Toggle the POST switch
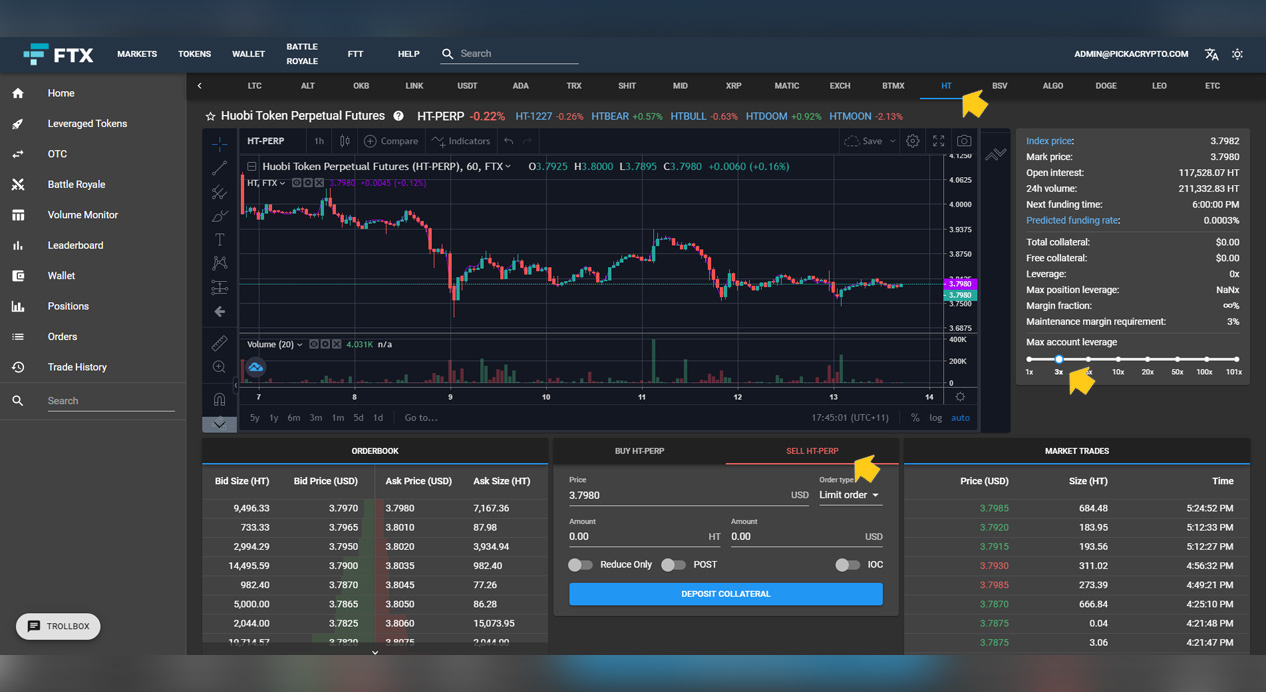 (673, 565)
